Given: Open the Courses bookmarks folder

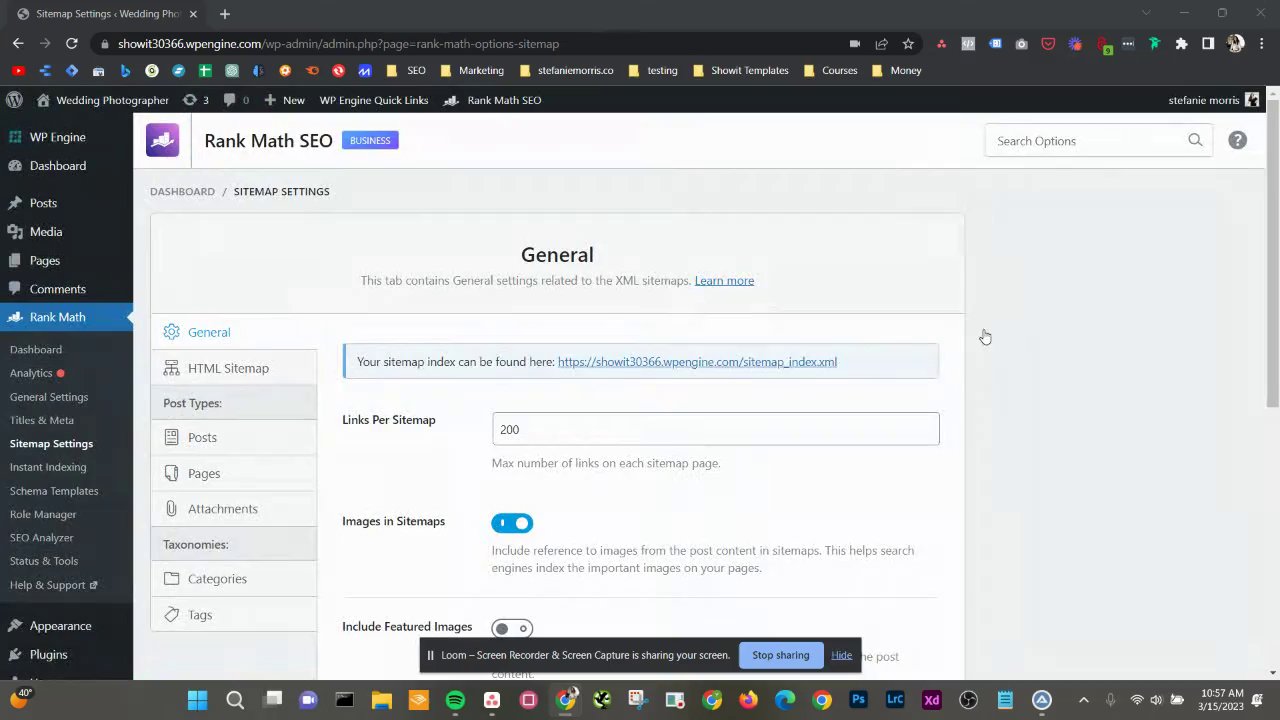Looking at the screenshot, I should pos(829,70).
